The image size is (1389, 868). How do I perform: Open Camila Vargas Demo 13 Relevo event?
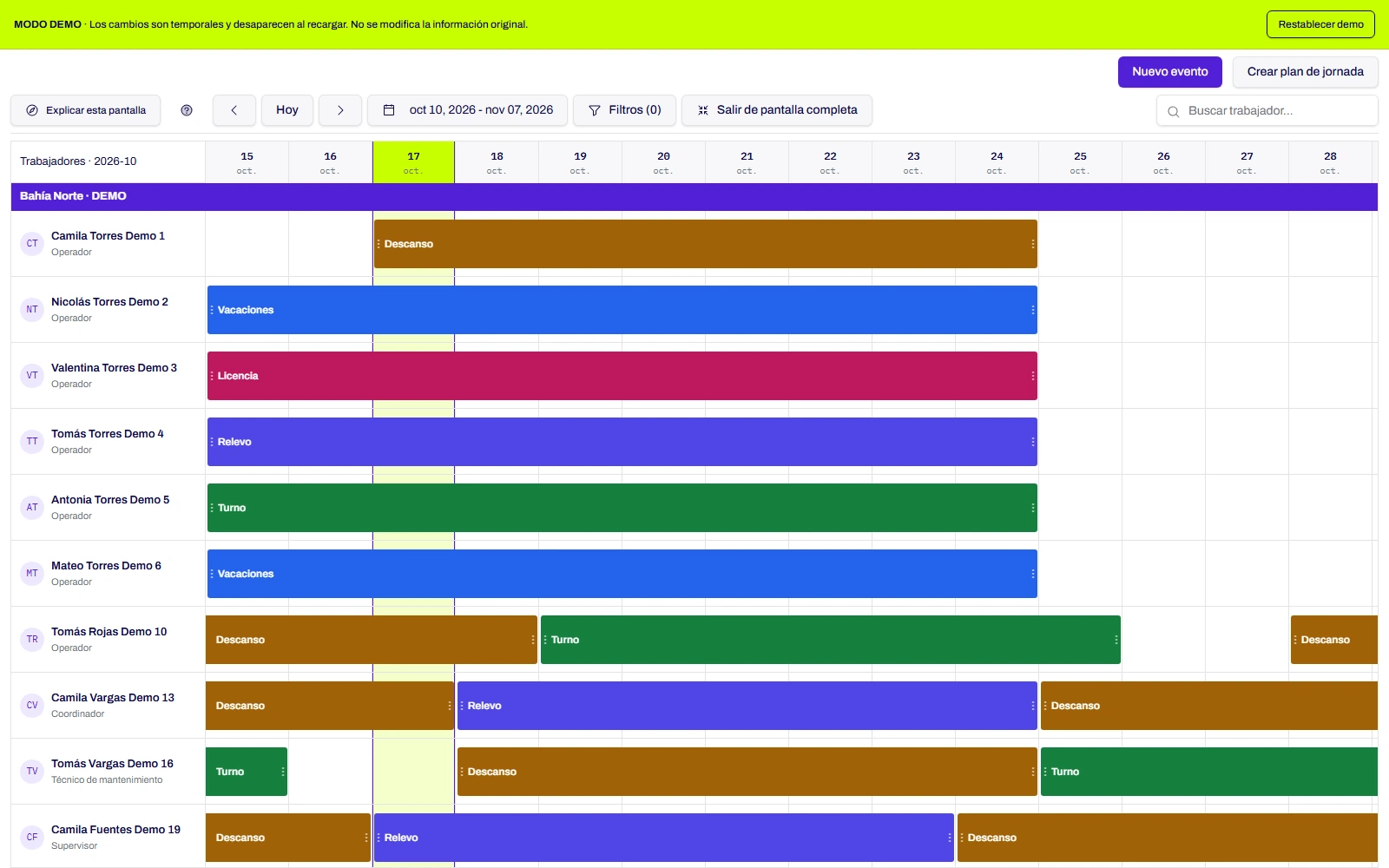(x=747, y=706)
